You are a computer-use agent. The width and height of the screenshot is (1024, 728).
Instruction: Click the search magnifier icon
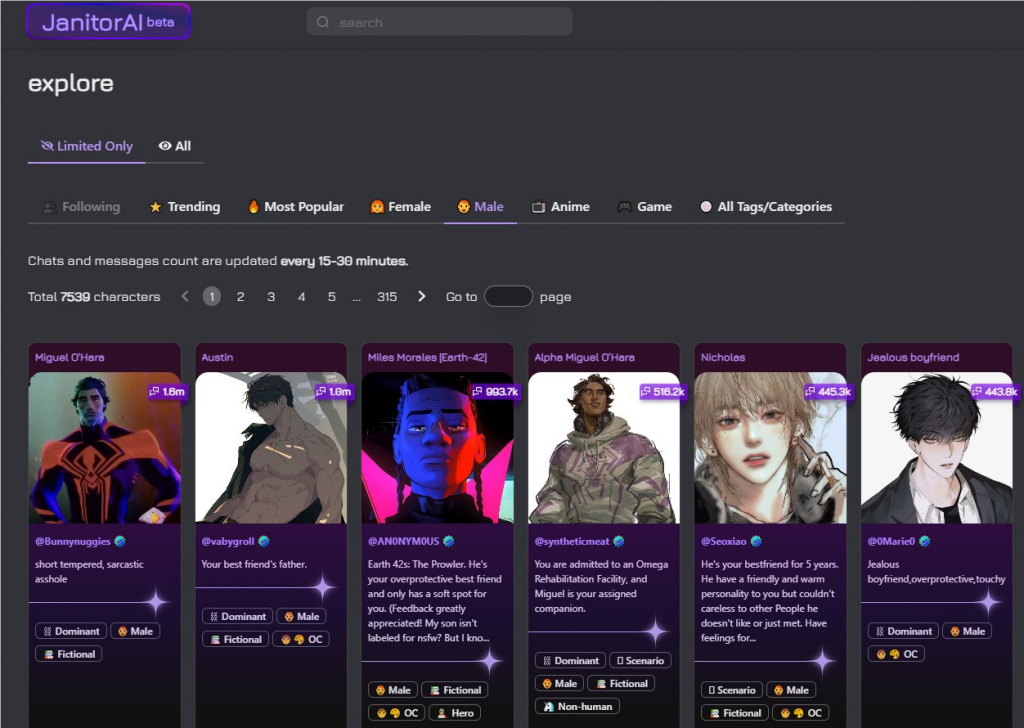(x=323, y=22)
